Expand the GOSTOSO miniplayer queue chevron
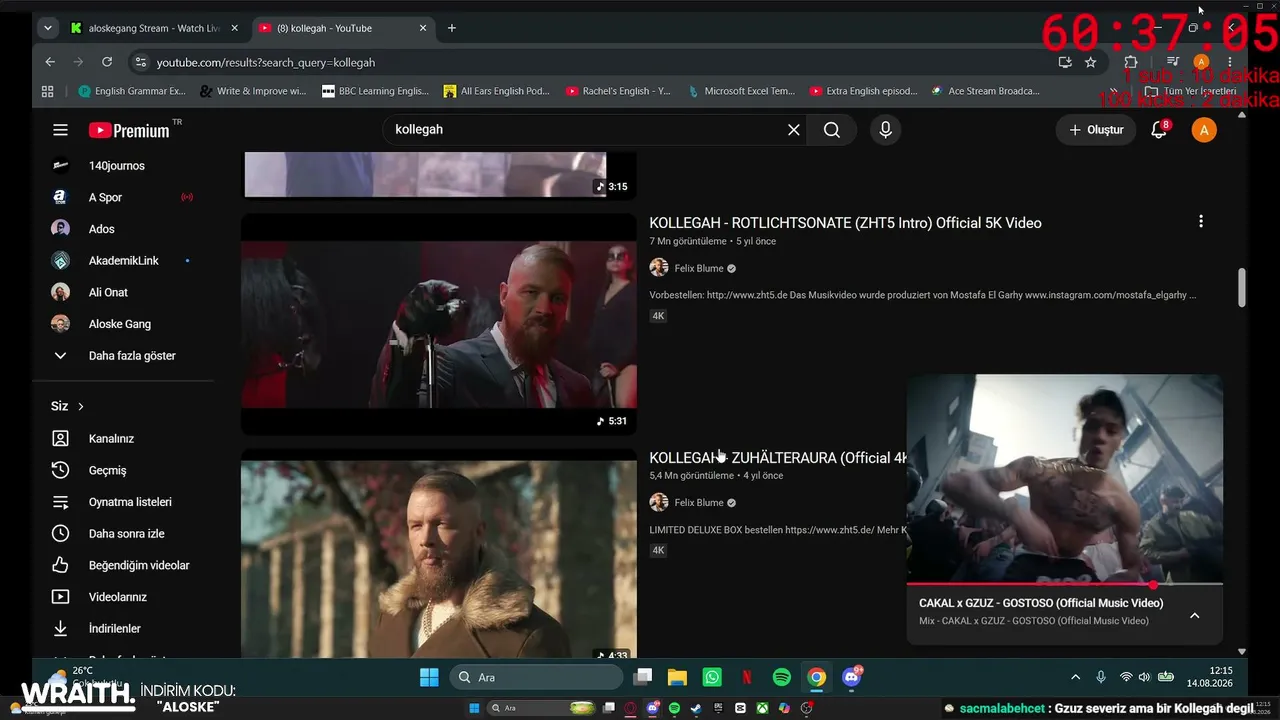 click(1194, 616)
